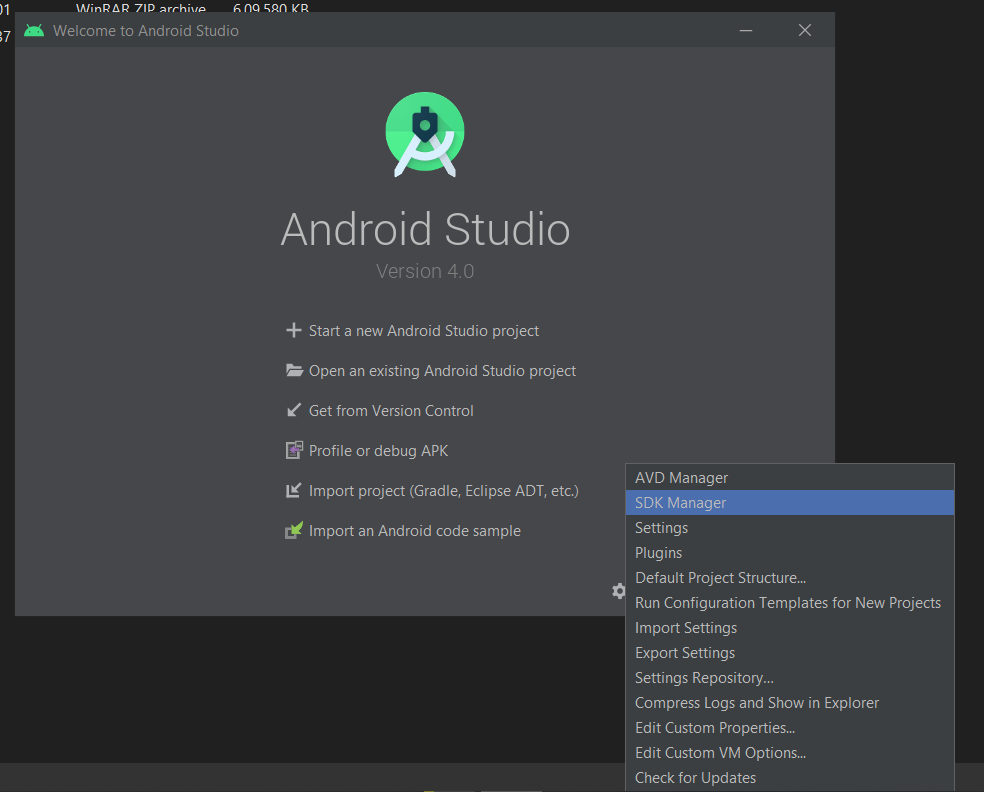Select Default Project Structure...
Image resolution: width=984 pixels, height=792 pixels.
pyautogui.click(x=789, y=578)
